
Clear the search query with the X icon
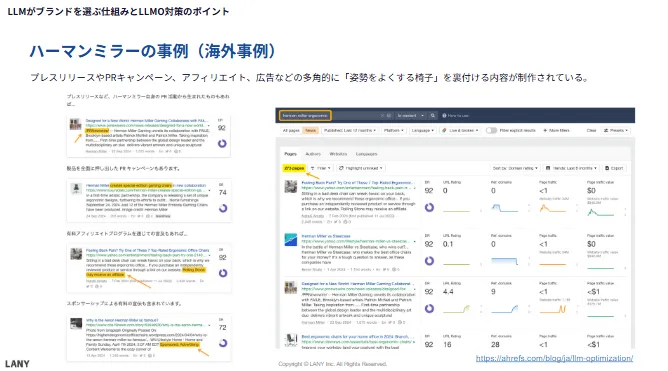coord(382,115)
